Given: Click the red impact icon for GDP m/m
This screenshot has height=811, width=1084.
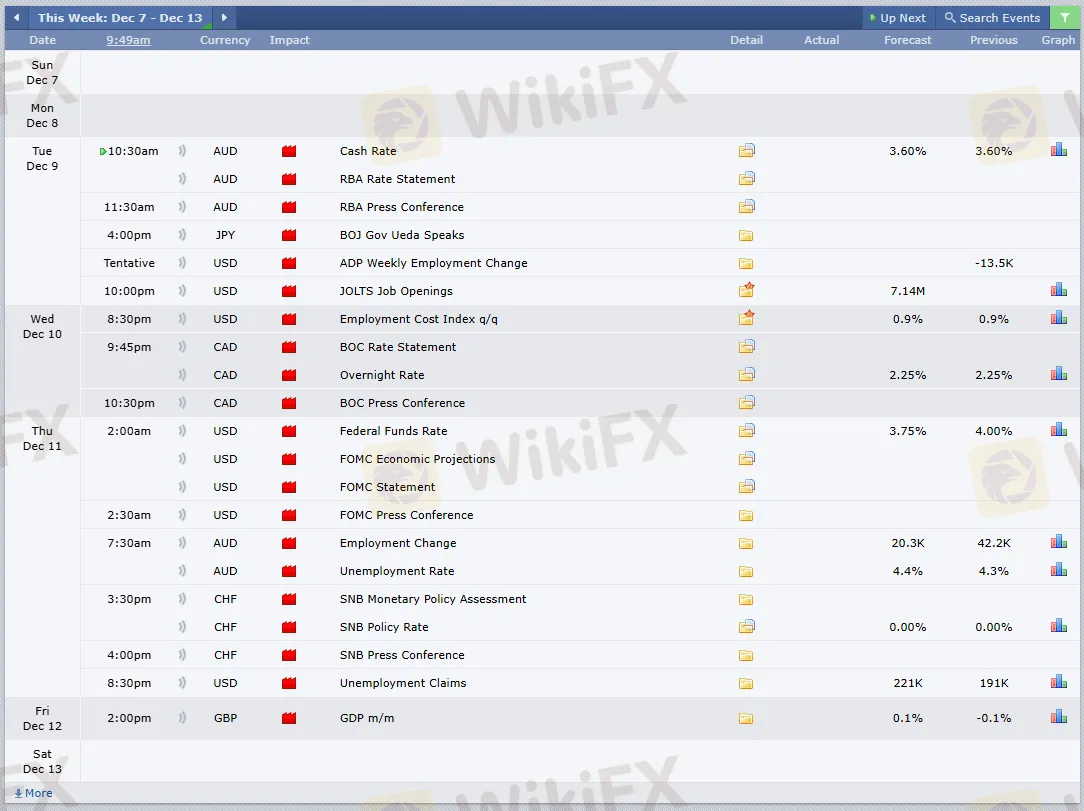Looking at the screenshot, I should pos(289,718).
